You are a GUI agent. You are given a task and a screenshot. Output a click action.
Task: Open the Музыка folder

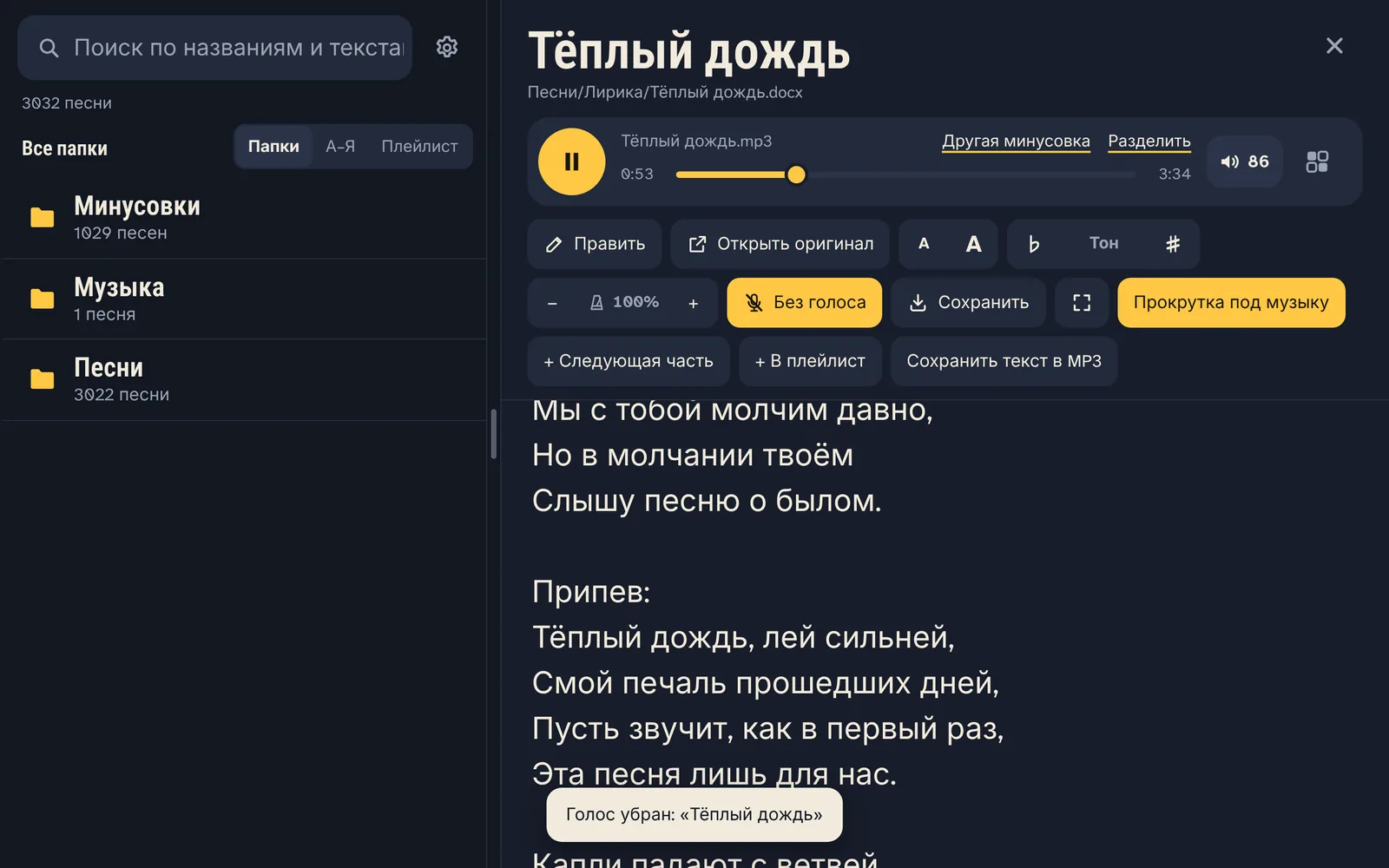point(243,299)
